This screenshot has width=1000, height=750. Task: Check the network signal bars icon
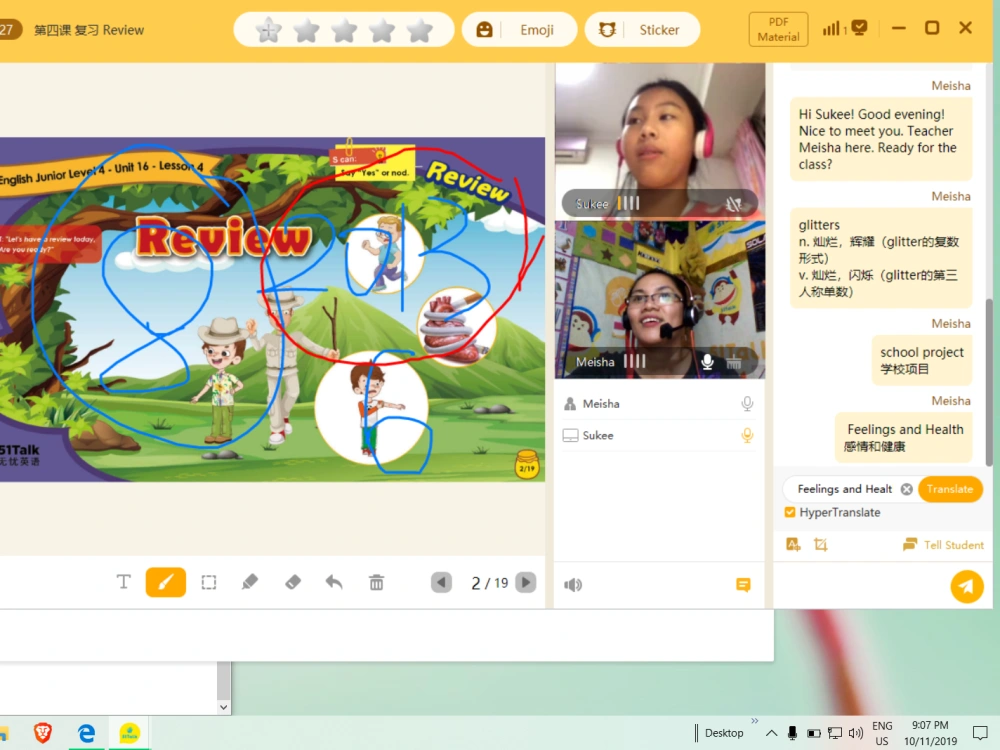[x=832, y=28]
